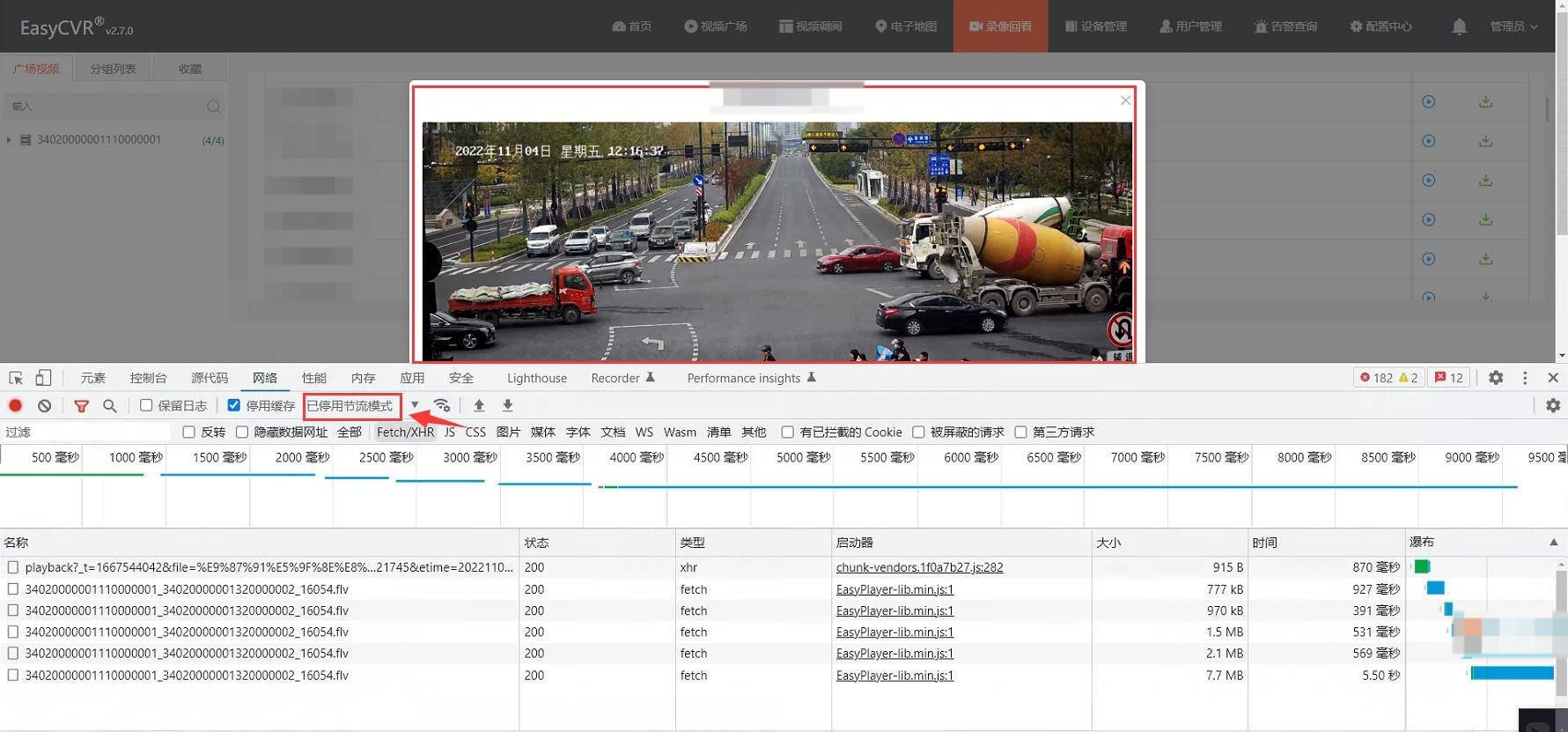Switch to the Recorder tab
The image size is (1568, 732).
(x=623, y=378)
